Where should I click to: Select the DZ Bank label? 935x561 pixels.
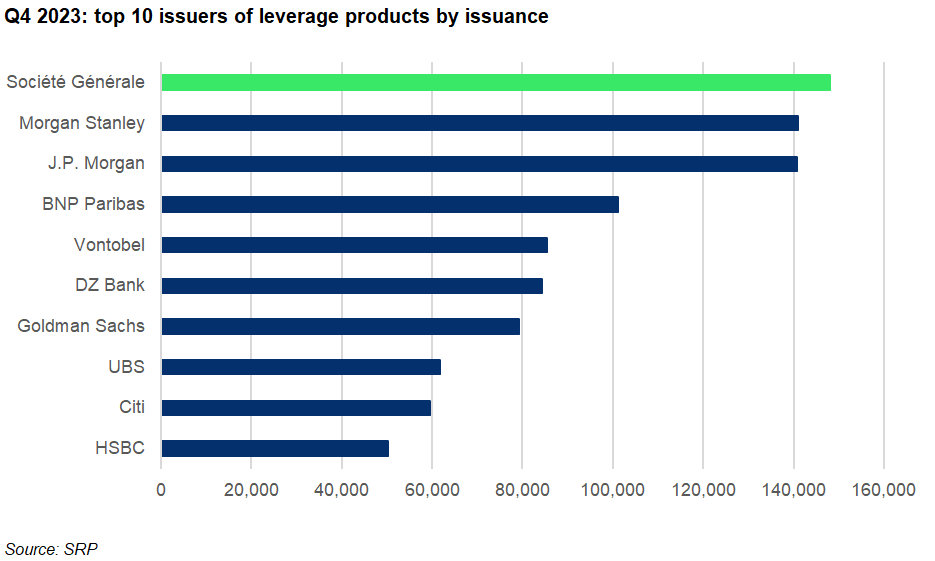[110, 285]
